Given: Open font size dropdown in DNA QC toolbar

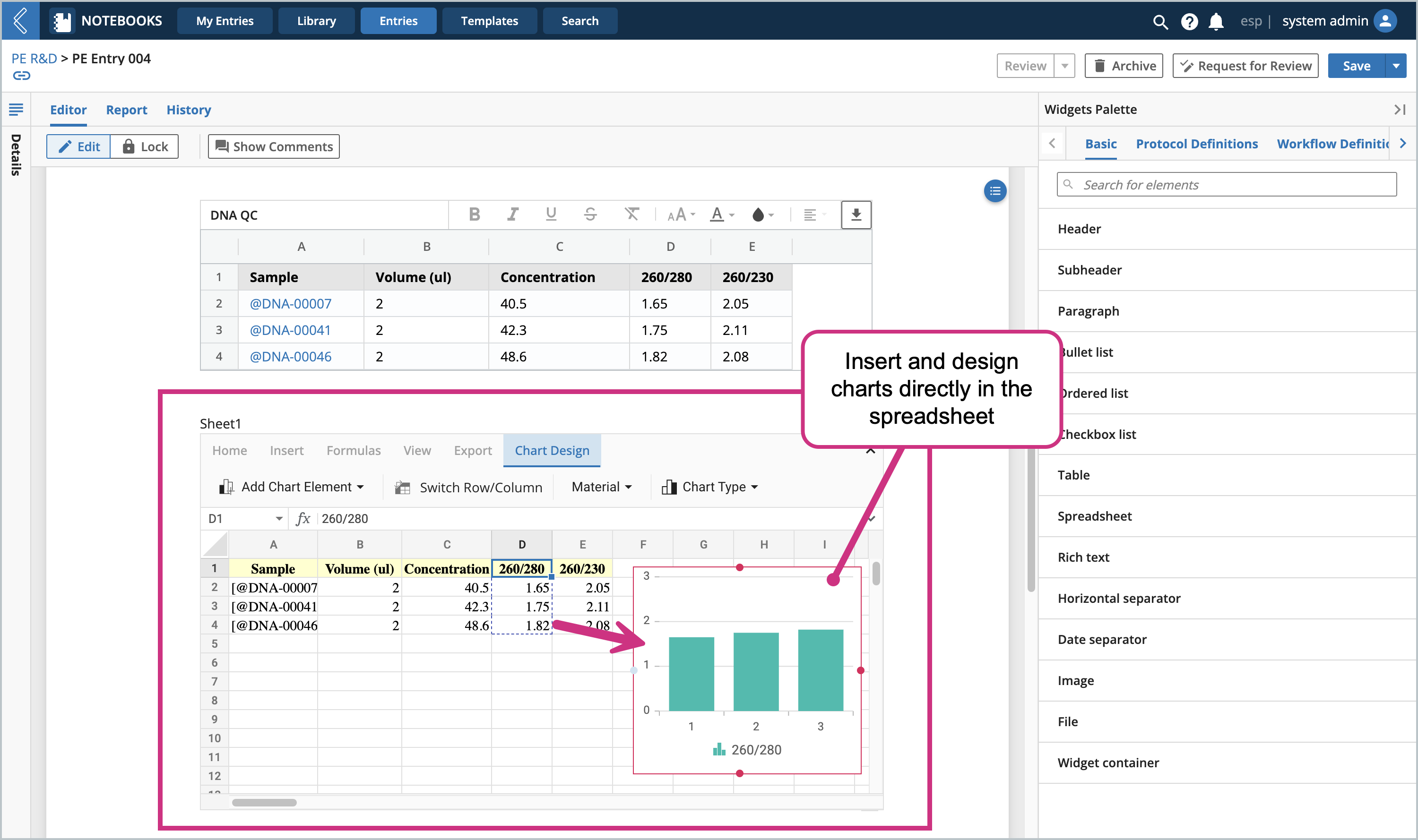Looking at the screenshot, I should [x=681, y=214].
